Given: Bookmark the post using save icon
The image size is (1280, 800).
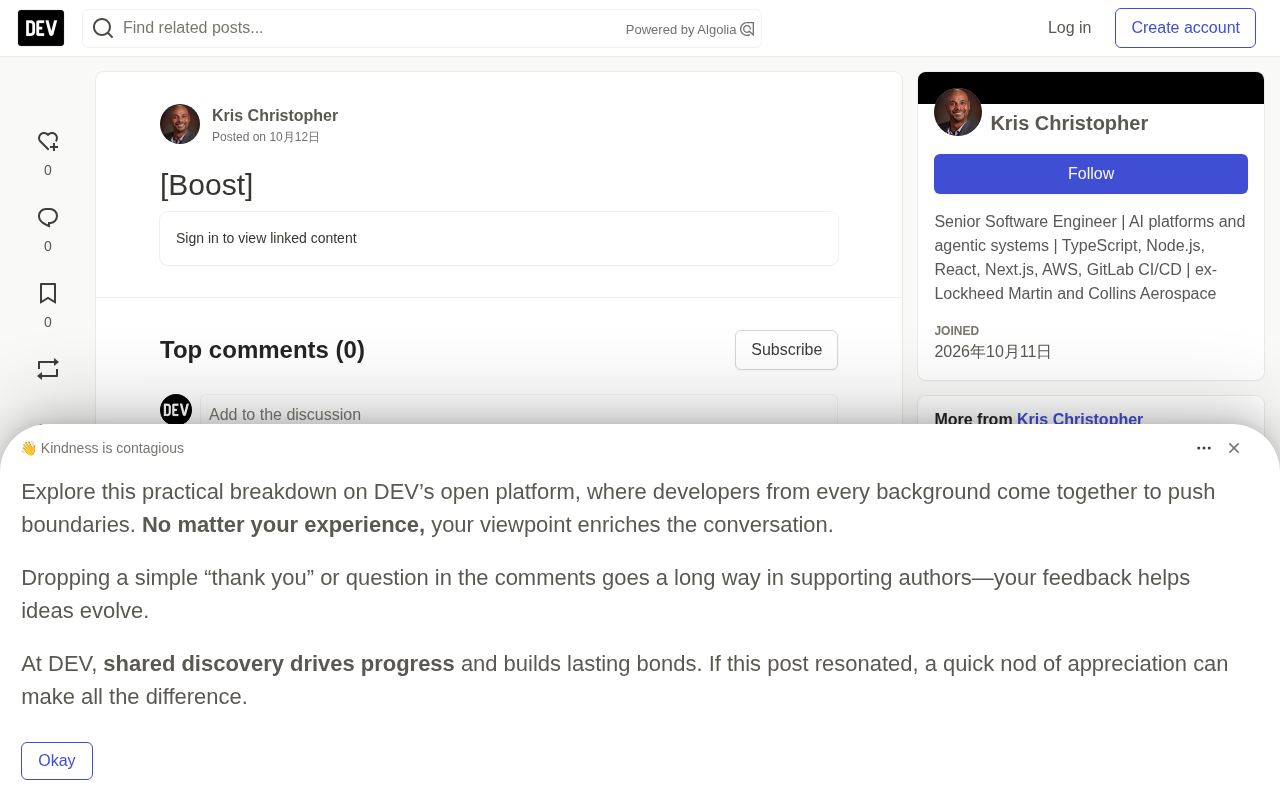Looking at the screenshot, I should 48,294.
